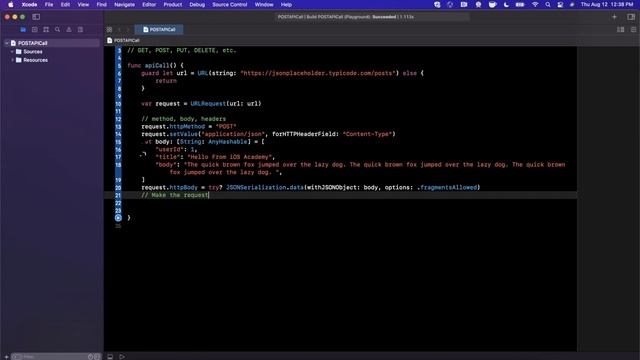This screenshot has width=640, height=360.
Task: Place cursor after 'Make the request' comment
Action: [209, 195]
